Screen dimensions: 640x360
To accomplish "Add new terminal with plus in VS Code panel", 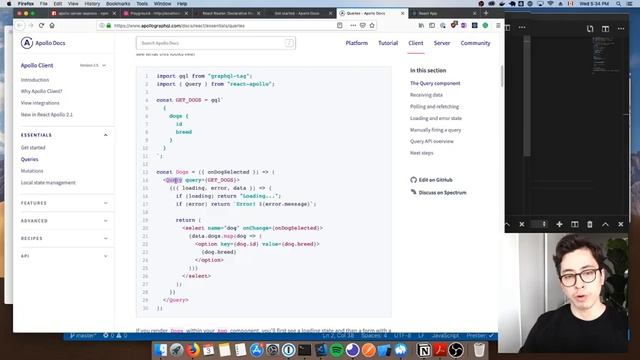I will click(559, 224).
